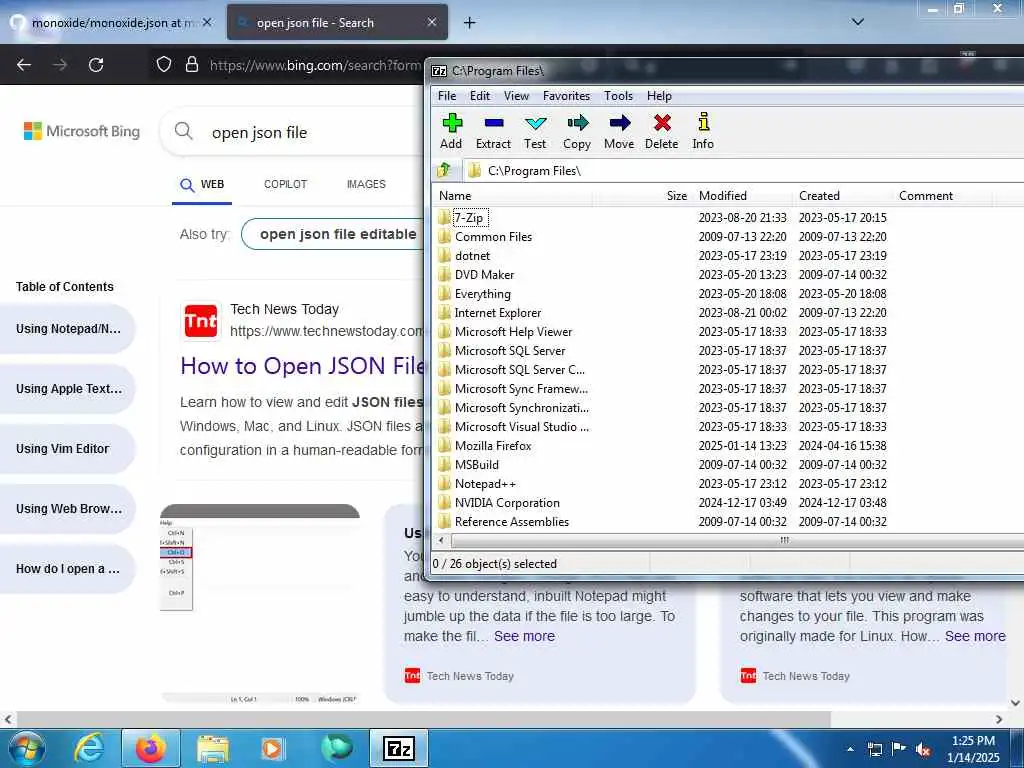Close the open json file Search tab

click(432, 22)
